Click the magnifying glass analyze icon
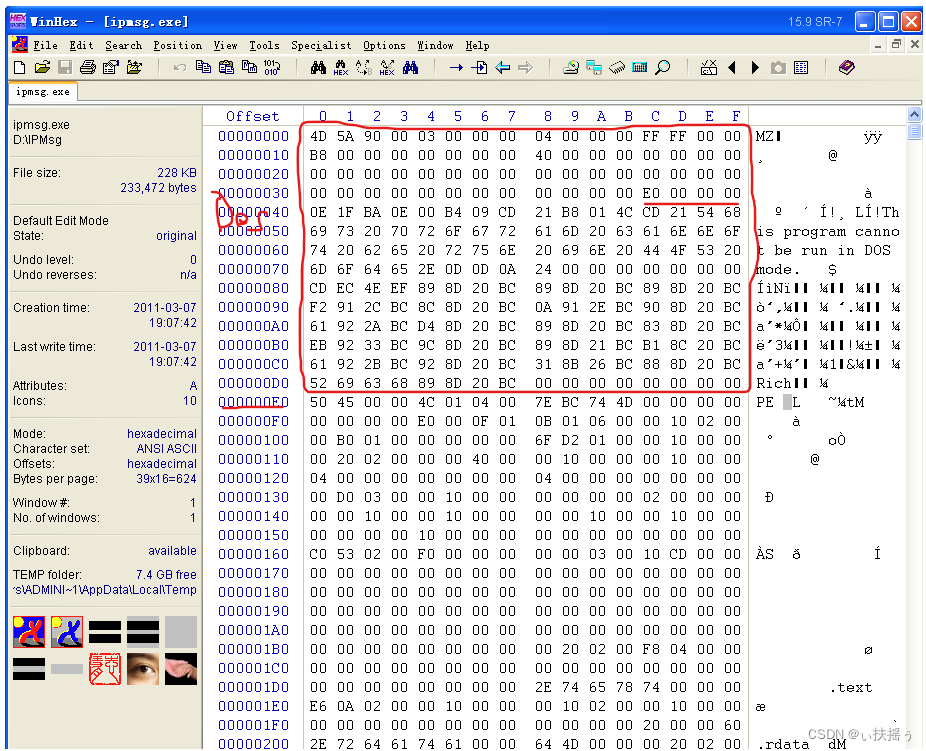The image size is (926, 751). [663, 68]
